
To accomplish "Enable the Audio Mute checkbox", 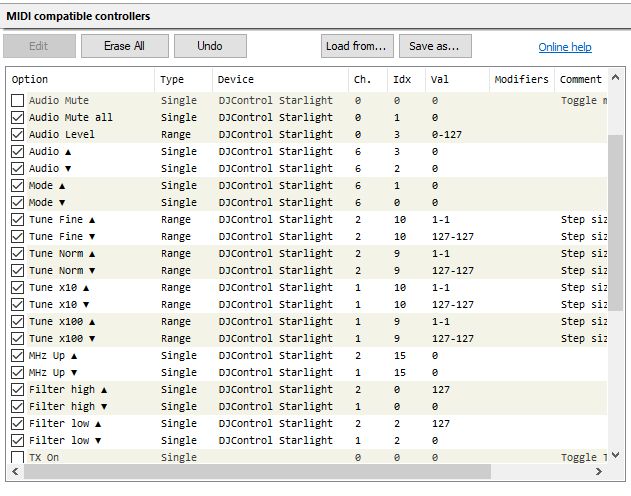I will 17,100.
